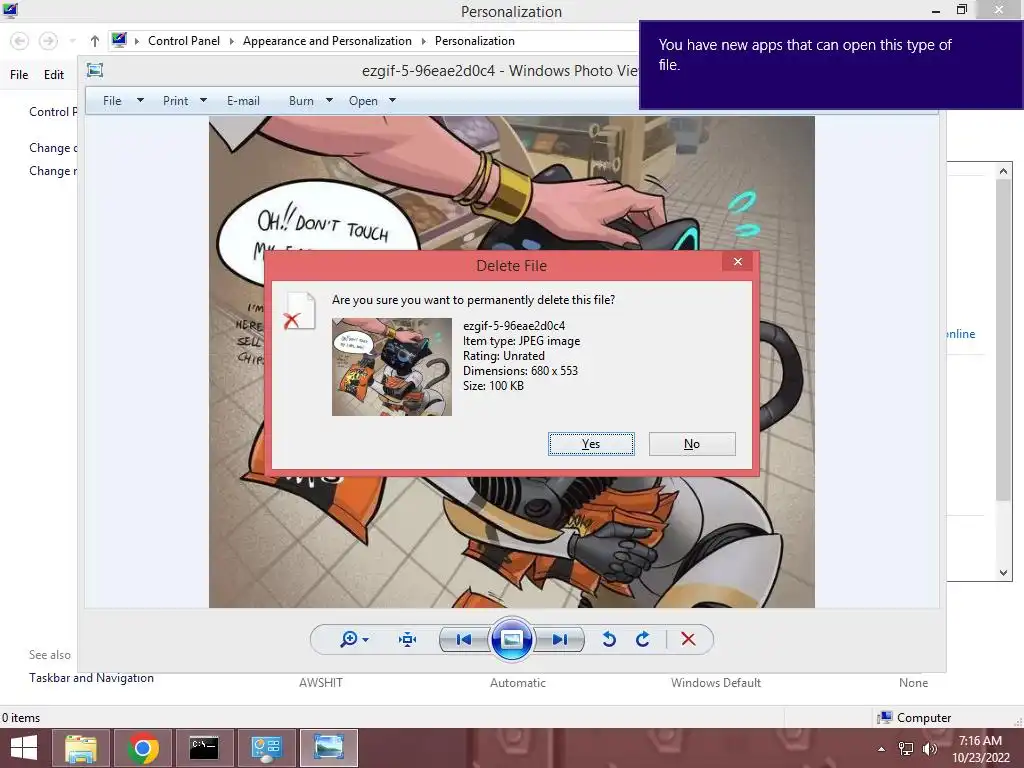
Task: Click the Control Panel address bar icon
Action: coord(119,40)
